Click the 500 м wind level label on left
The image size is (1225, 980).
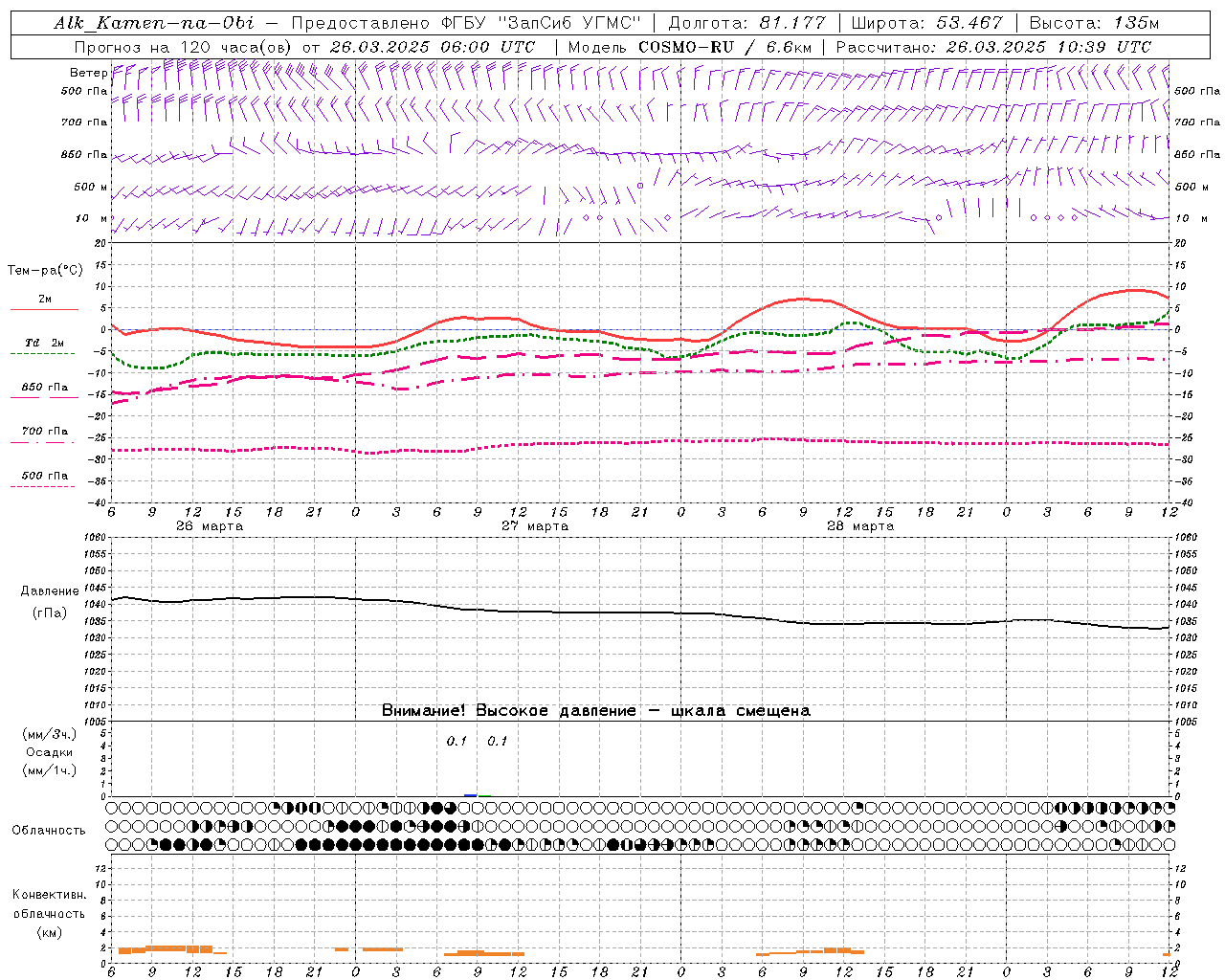pos(91,187)
